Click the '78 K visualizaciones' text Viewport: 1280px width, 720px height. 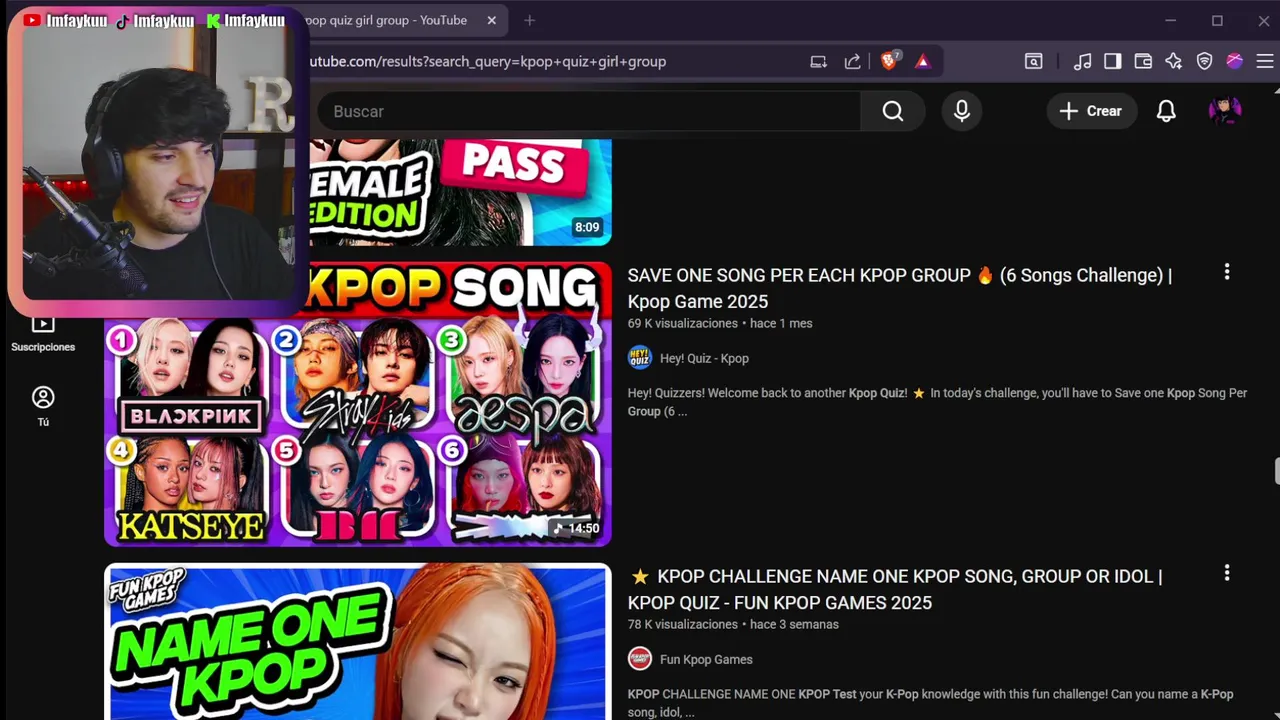[x=683, y=624]
